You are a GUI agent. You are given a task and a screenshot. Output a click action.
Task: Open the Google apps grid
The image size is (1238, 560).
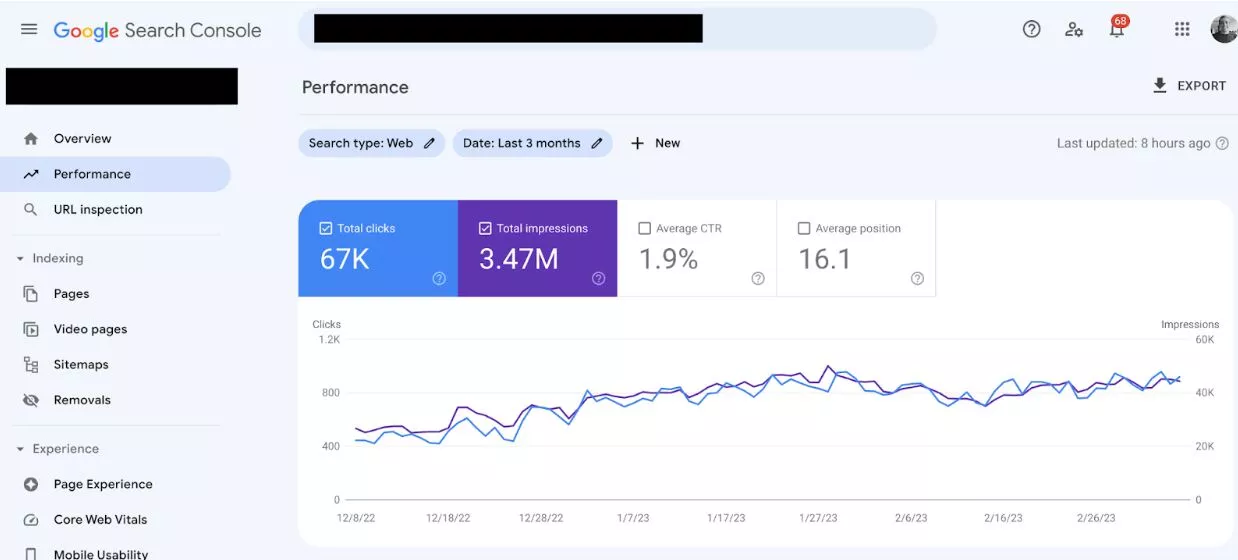(x=1182, y=29)
